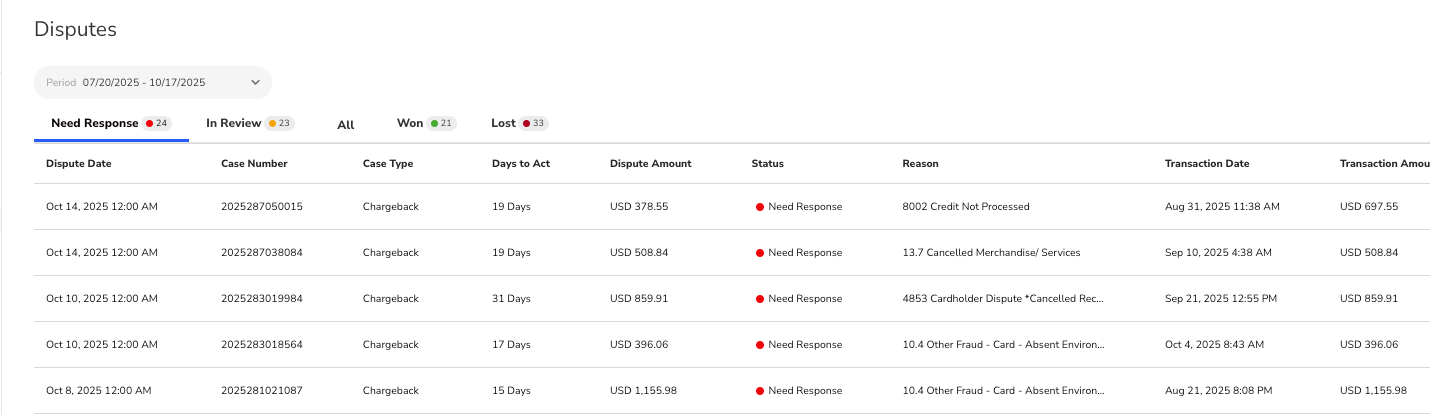This screenshot has width=1430, height=415.
Task: Click the green 21 badge on Won
Action: pos(441,123)
